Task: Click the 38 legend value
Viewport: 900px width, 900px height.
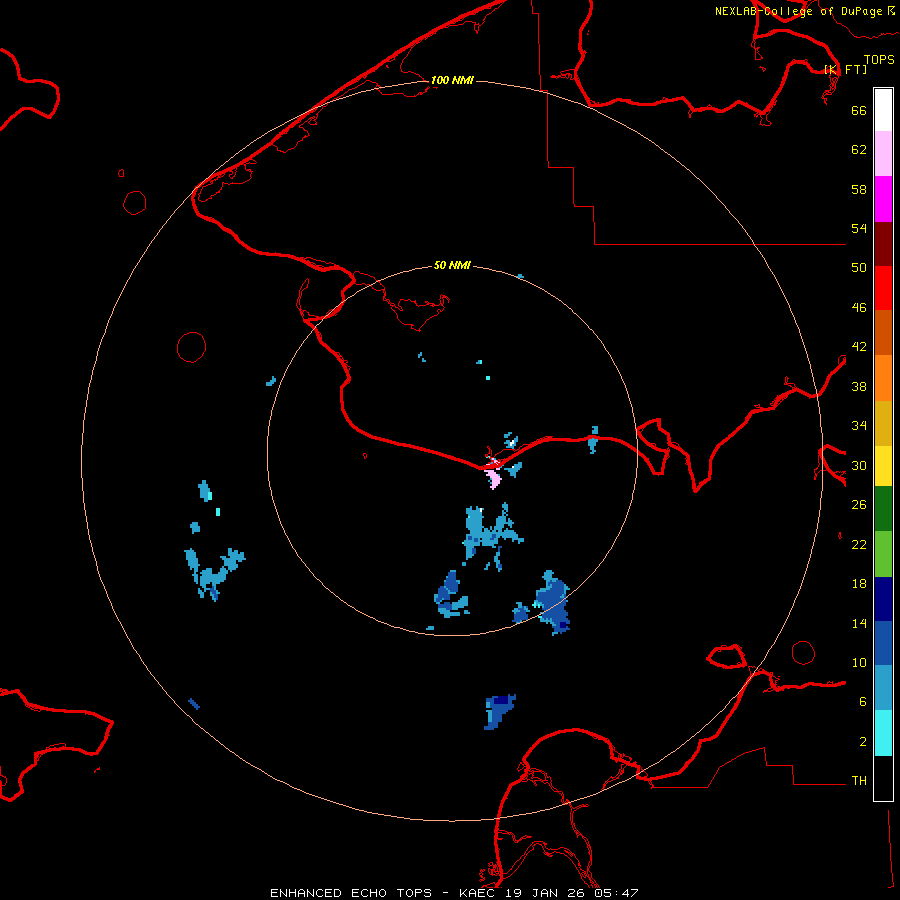Action: point(859,387)
